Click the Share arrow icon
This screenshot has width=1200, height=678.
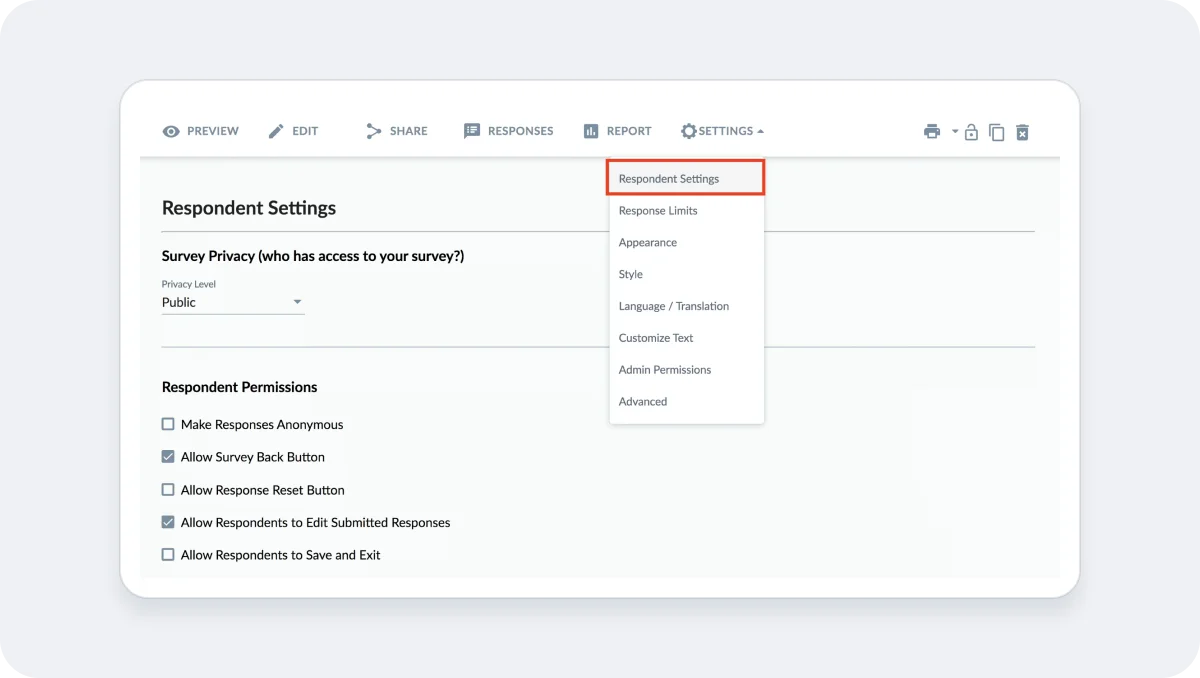click(371, 130)
